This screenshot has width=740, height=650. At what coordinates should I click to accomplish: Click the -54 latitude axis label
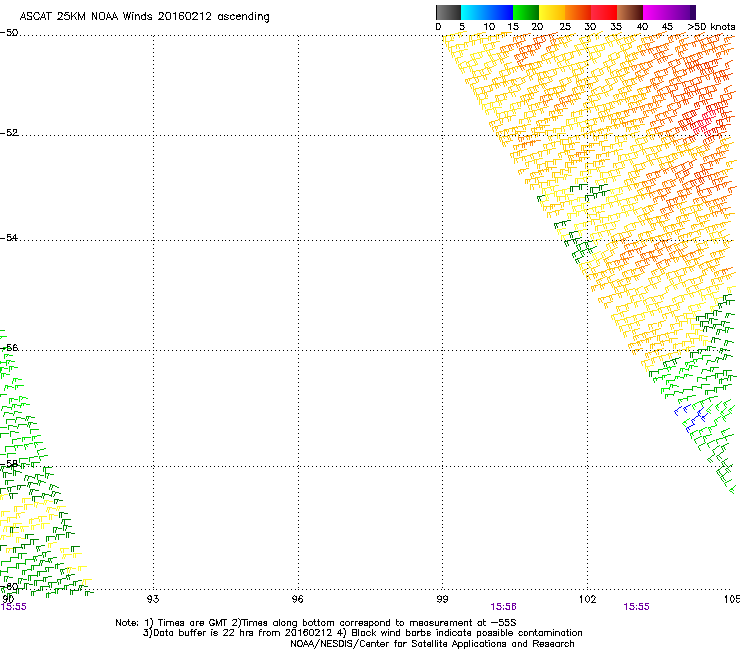[x=9, y=237]
